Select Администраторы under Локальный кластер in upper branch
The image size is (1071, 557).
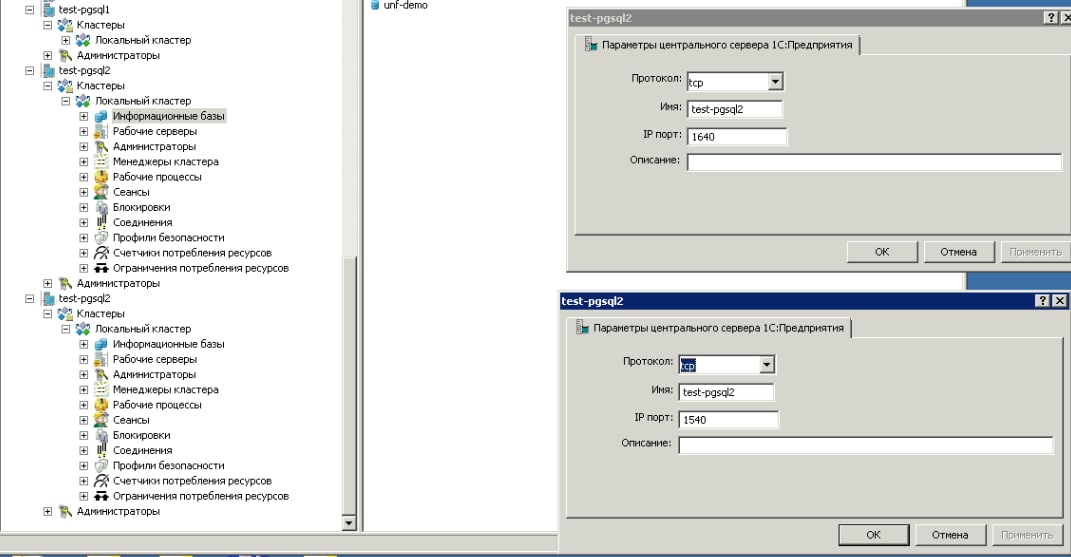pos(154,146)
